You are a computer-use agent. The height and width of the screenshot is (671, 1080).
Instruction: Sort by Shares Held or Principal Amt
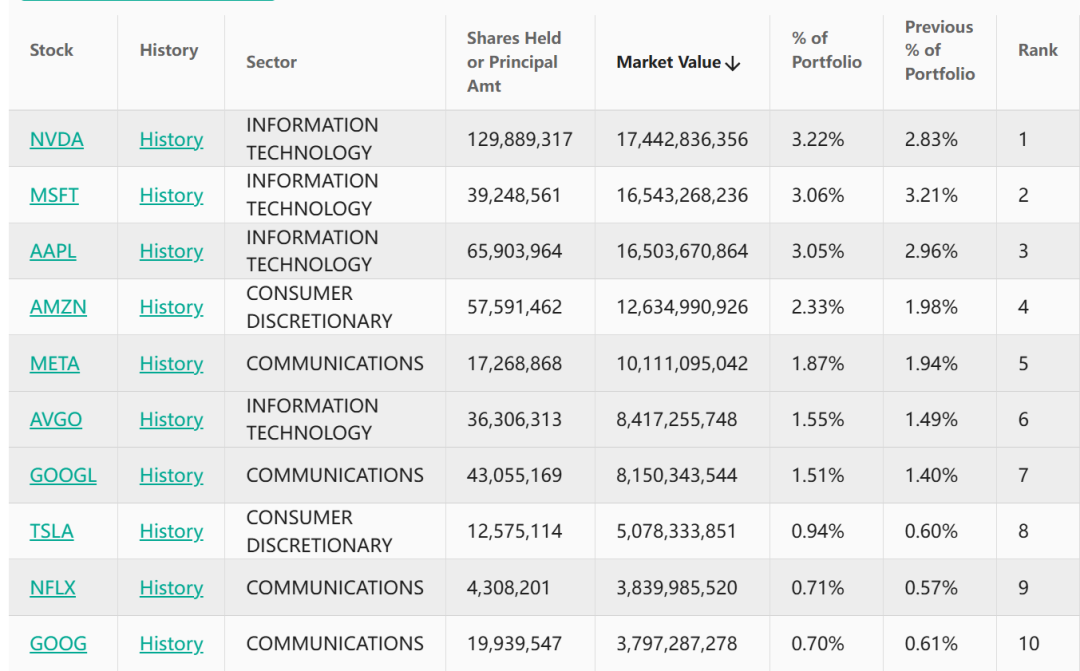(514, 62)
